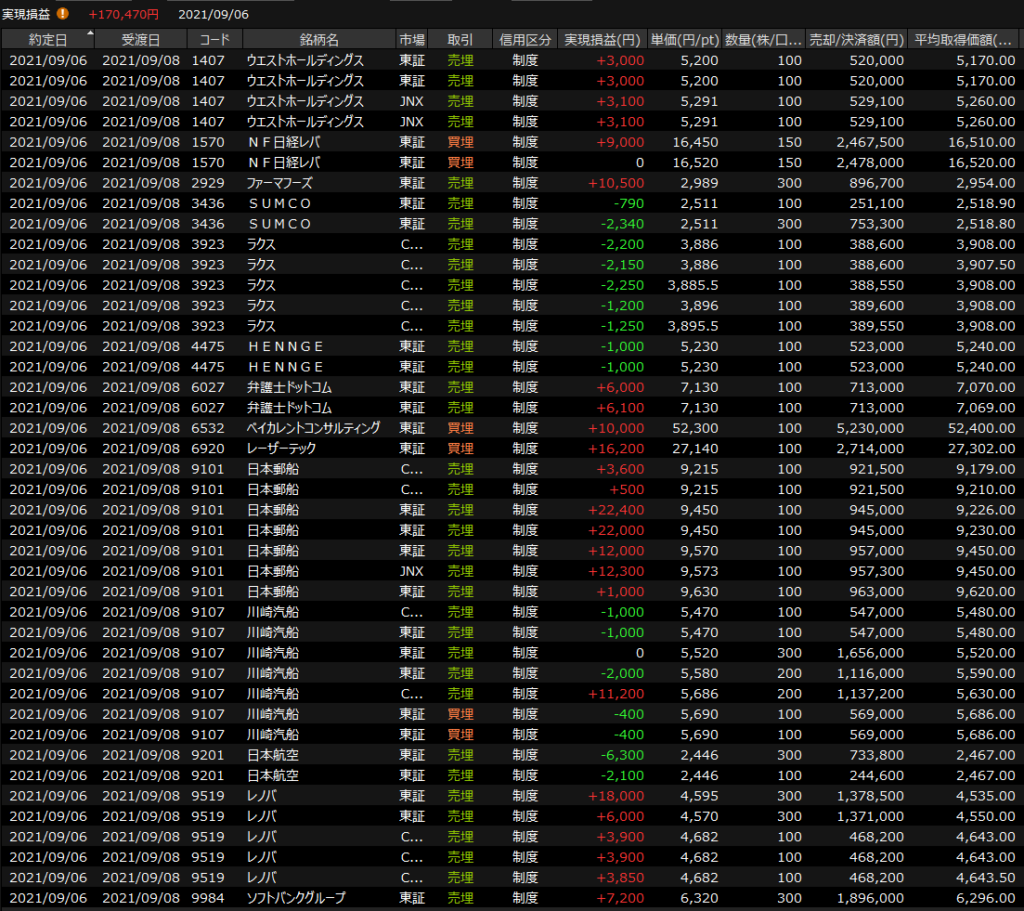
Task: Sort by 売却/決済額(円) column header
Action: tap(858, 40)
